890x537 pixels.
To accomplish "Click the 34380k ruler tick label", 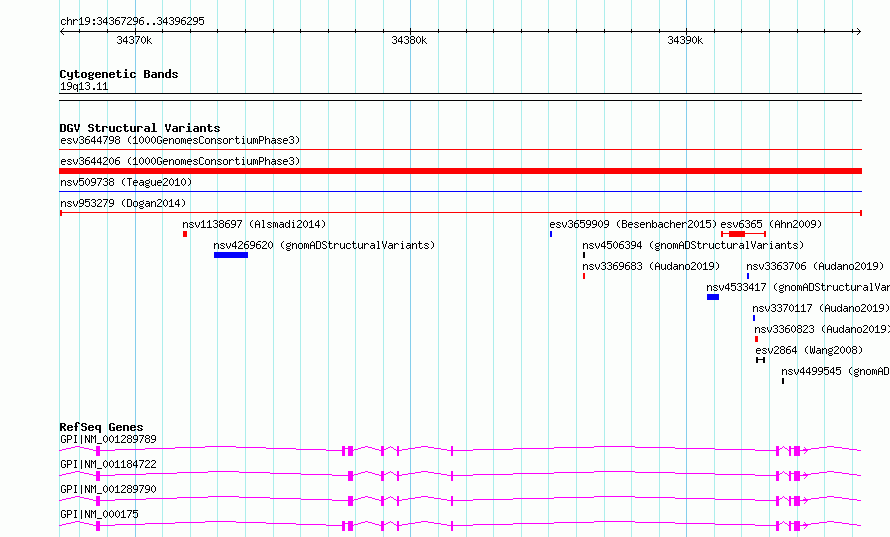I will 409,40.
